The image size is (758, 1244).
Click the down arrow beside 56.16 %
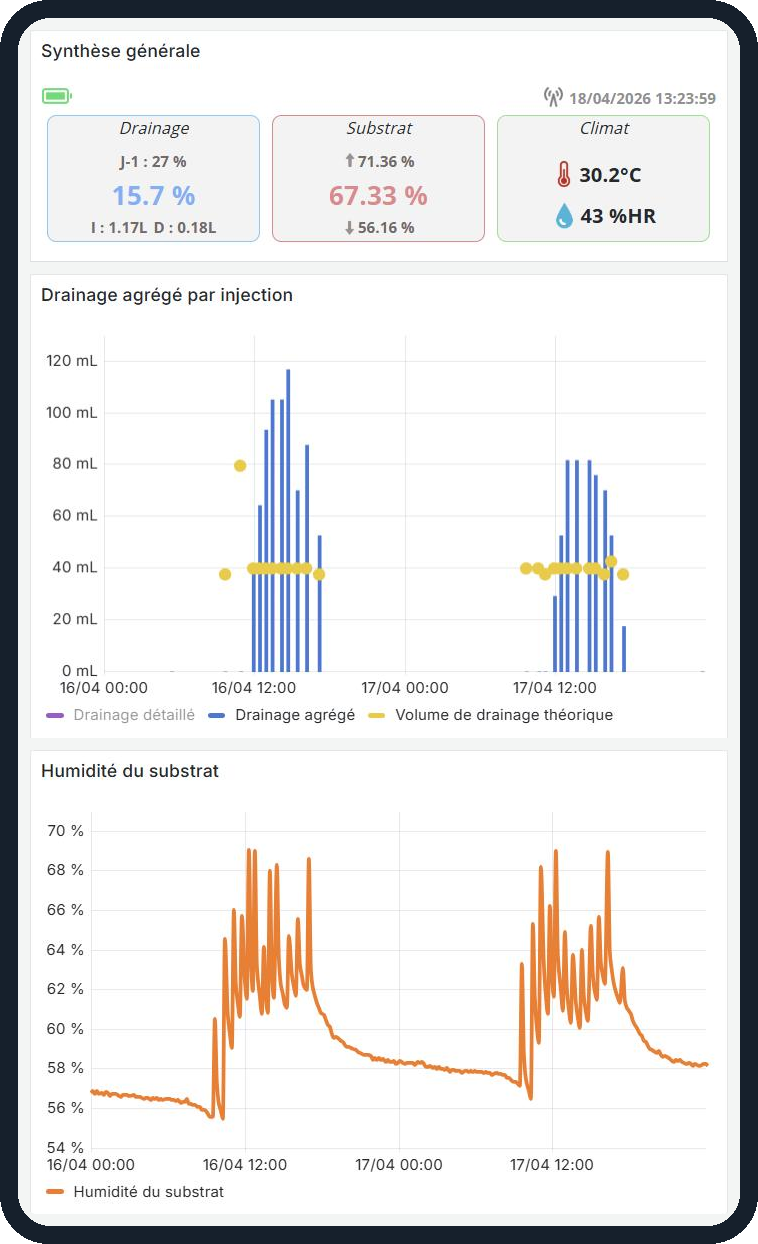tap(350, 227)
